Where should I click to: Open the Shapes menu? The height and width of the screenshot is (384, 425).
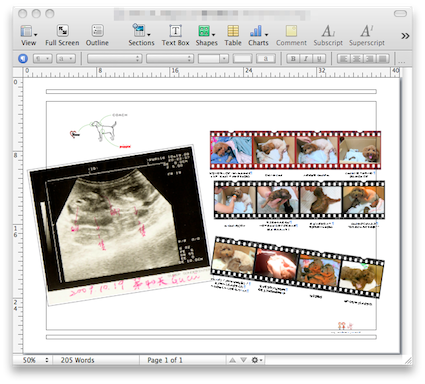click(206, 35)
